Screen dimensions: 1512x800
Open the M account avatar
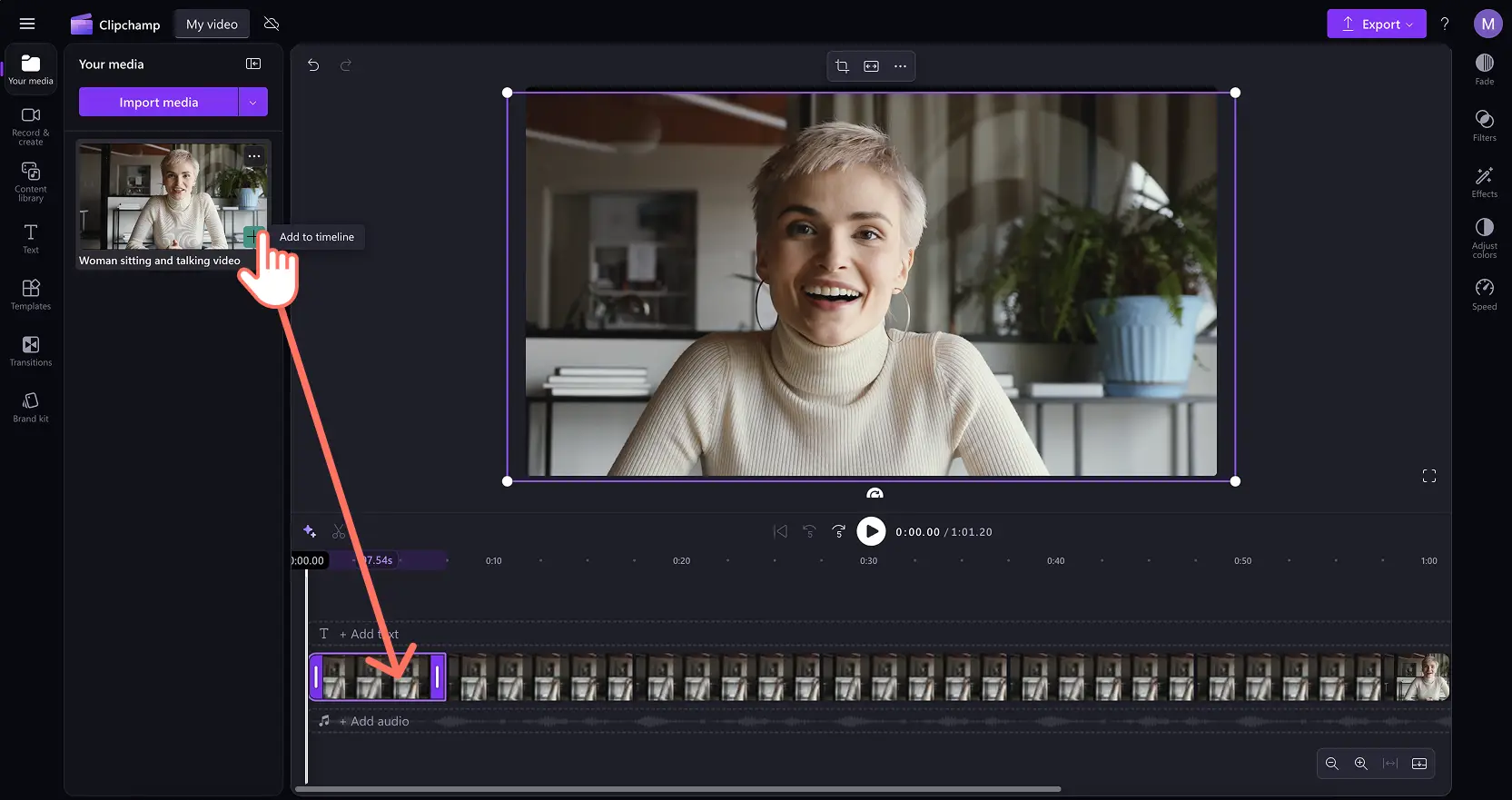click(x=1487, y=25)
